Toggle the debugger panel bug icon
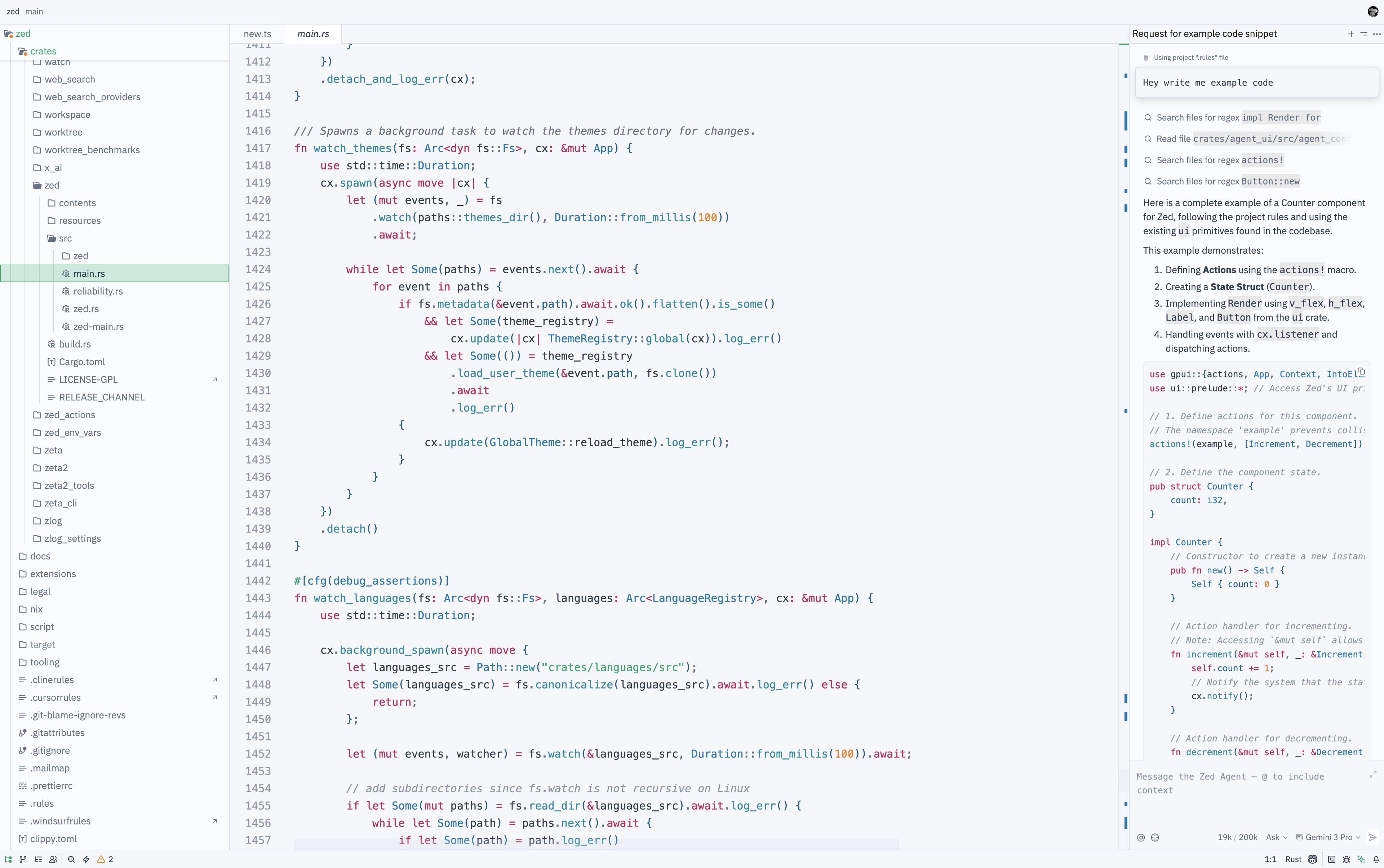The width and height of the screenshot is (1384, 868). coord(1346,859)
